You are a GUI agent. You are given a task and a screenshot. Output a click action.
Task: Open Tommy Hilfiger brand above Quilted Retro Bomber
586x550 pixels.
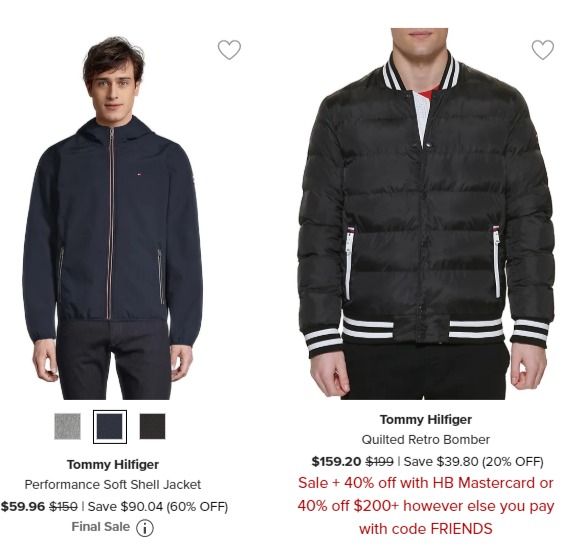click(x=426, y=420)
